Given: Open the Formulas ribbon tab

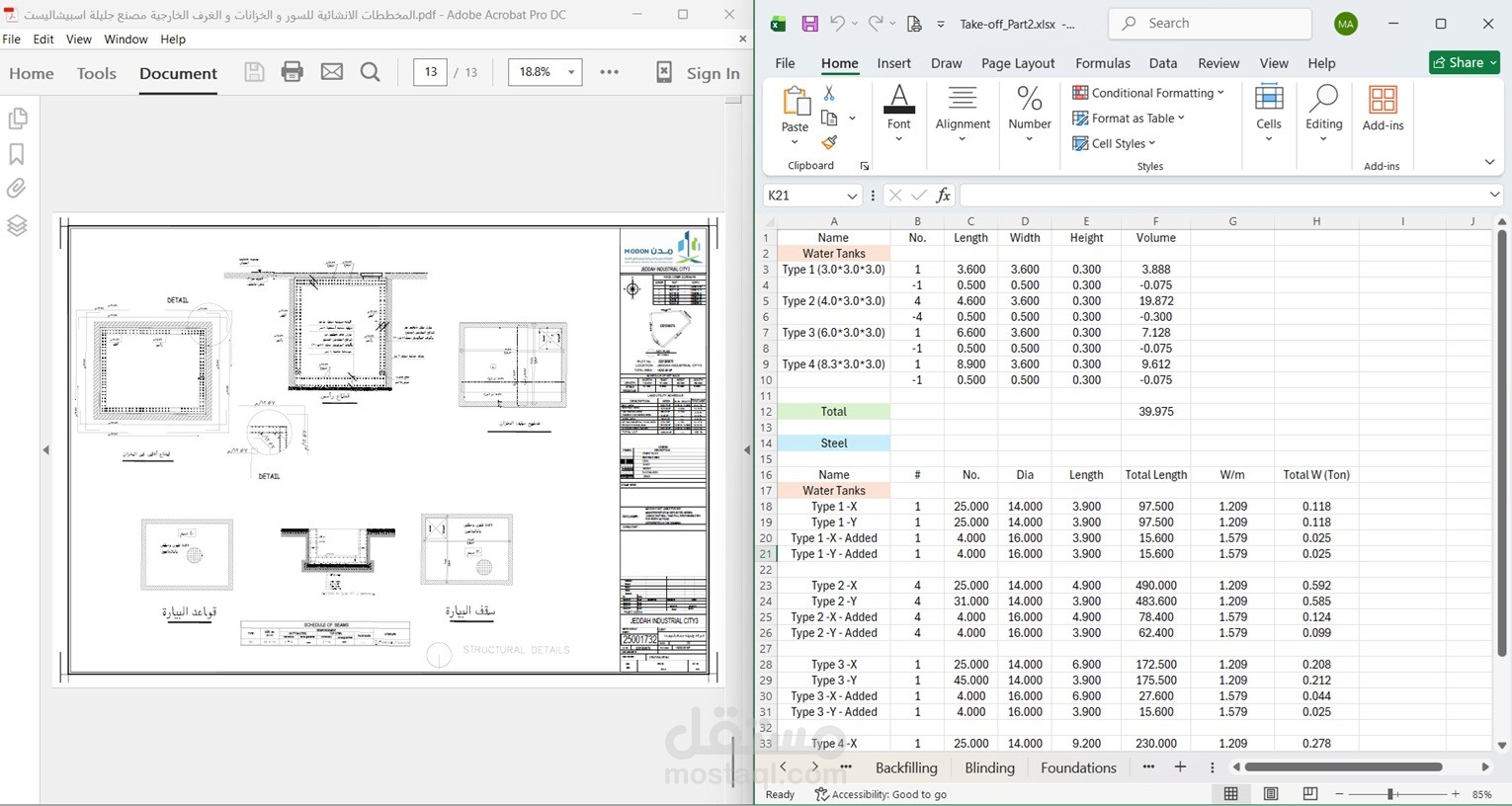Looking at the screenshot, I should coord(1103,63).
